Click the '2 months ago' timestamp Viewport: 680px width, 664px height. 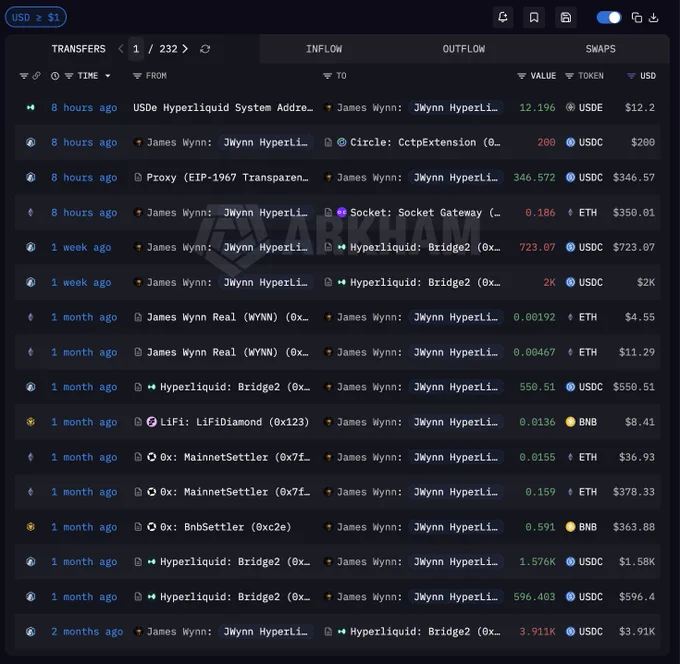click(x=87, y=632)
